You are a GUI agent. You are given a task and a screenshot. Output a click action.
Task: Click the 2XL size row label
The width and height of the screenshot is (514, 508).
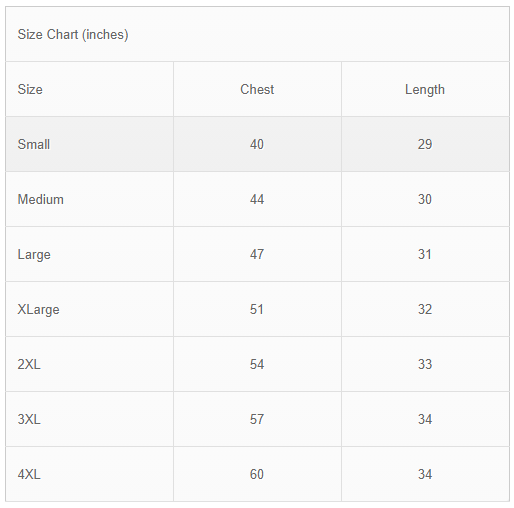pyautogui.click(x=29, y=364)
